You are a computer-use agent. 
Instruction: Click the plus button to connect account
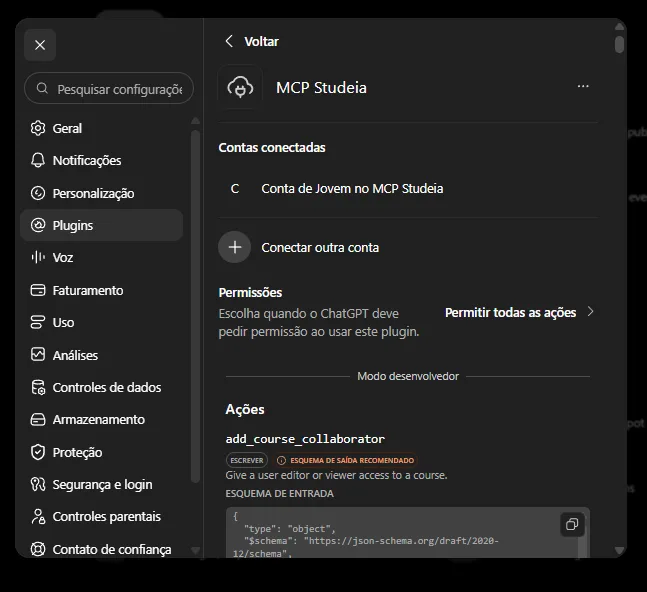pyautogui.click(x=234, y=247)
